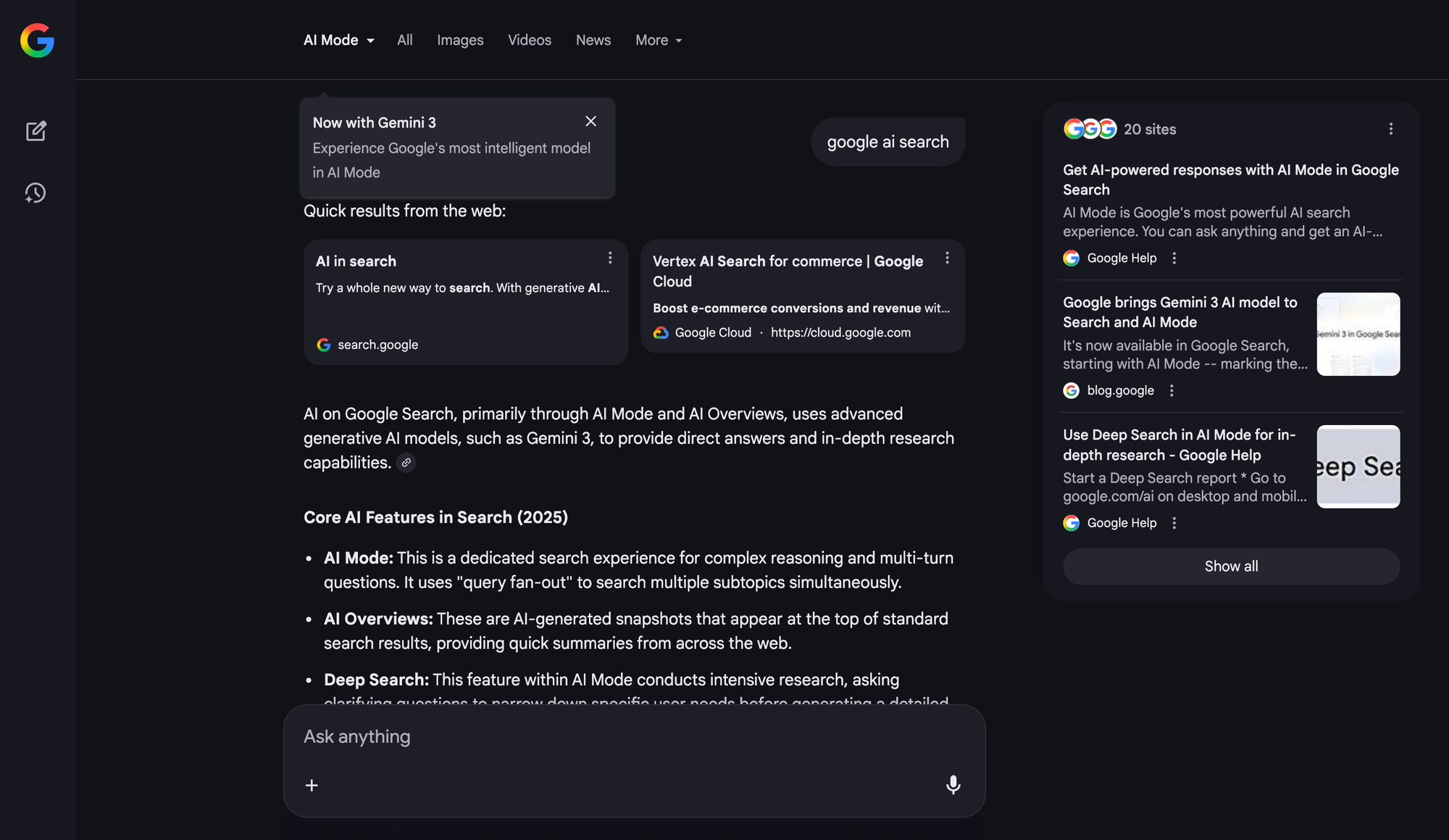Open the Gemini 3 in Google Search thumbnail
This screenshot has height=840, width=1449.
coord(1358,334)
